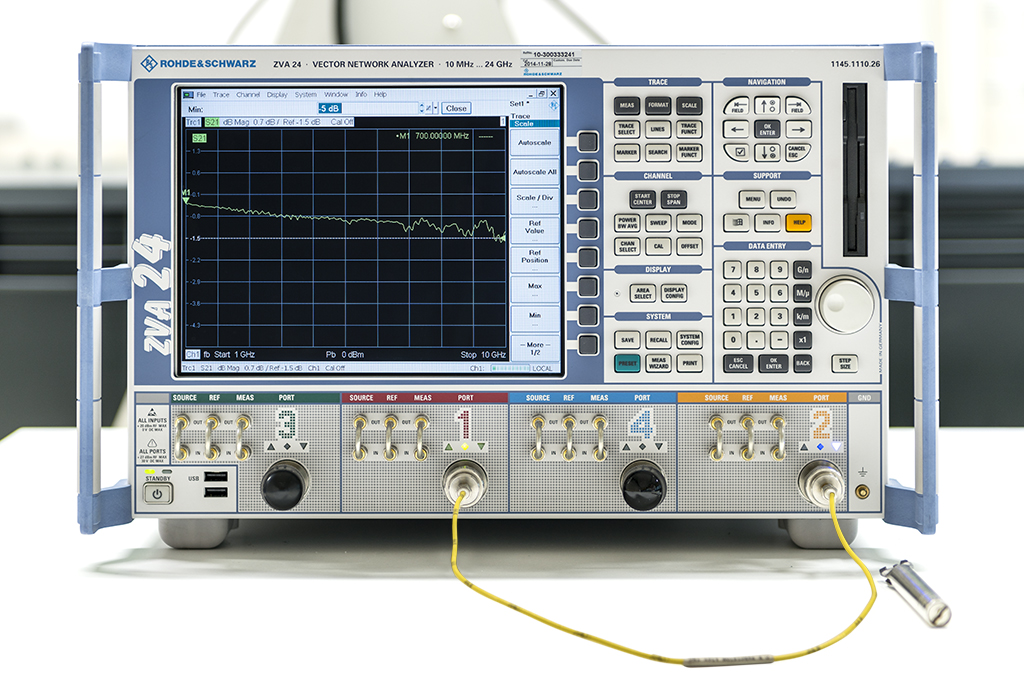Push the STEP SIZE key near the knob

(845, 363)
